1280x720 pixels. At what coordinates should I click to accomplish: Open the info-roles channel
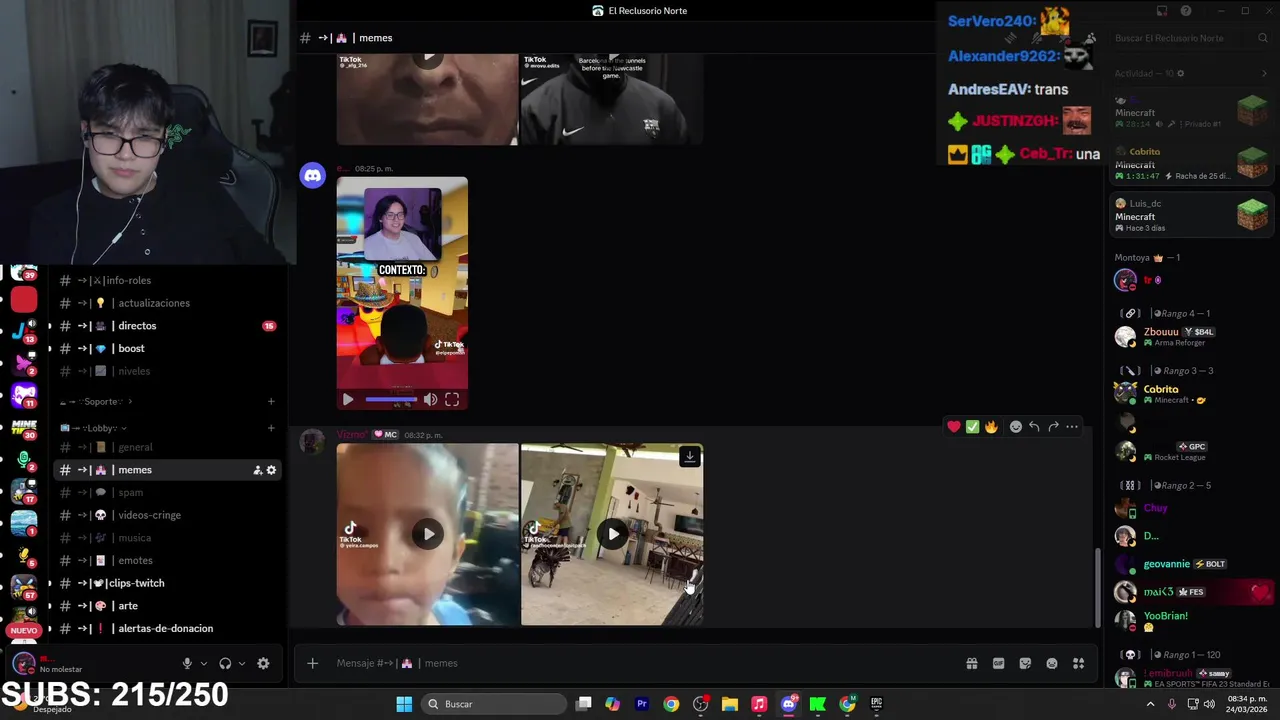[x=167, y=281]
